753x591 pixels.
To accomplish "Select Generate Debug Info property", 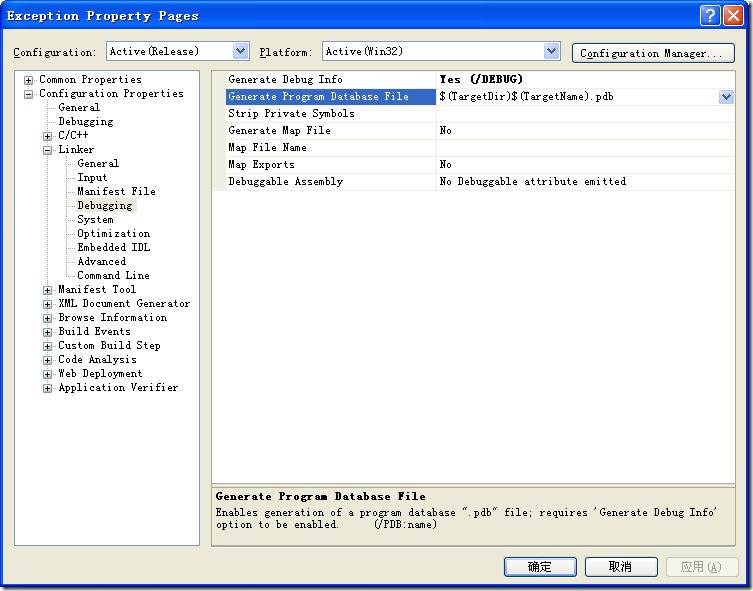I will [x=330, y=79].
